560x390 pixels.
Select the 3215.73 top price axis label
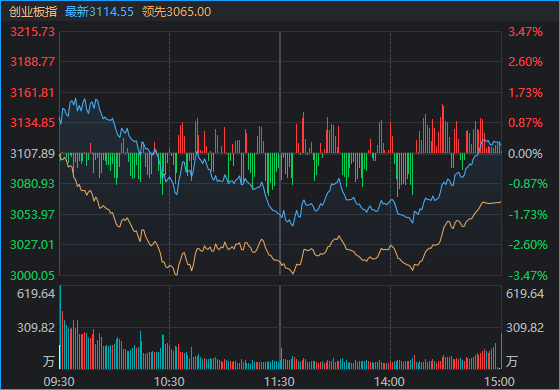click(32, 32)
